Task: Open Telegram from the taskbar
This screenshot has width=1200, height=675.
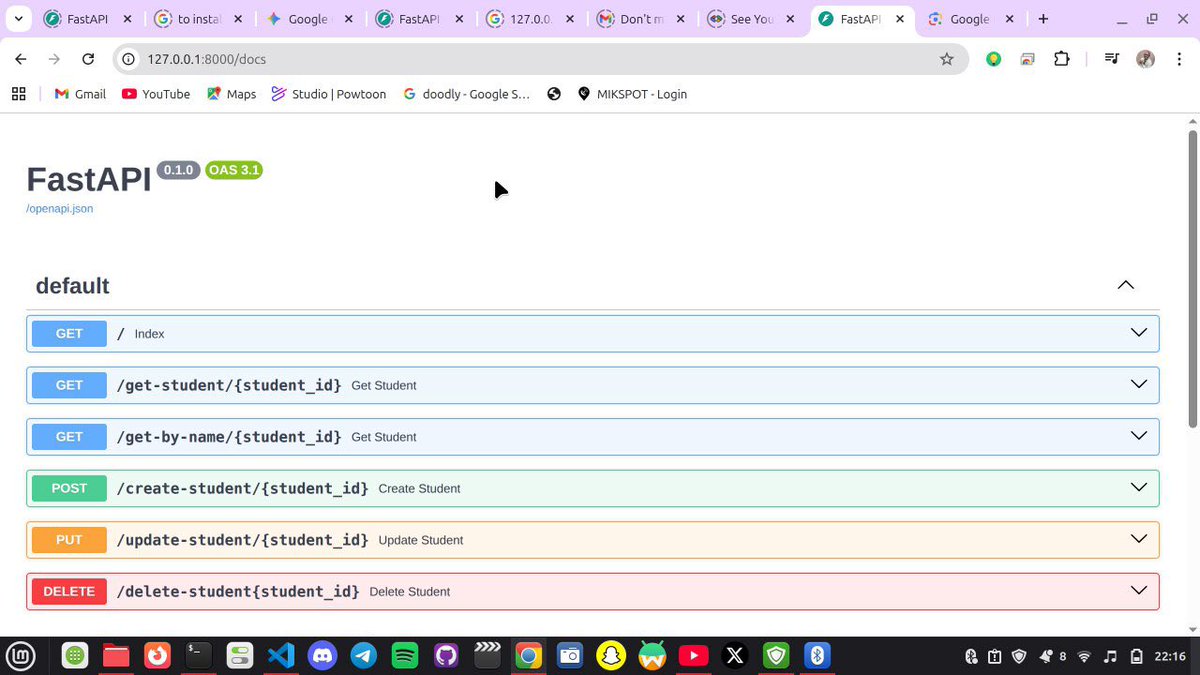Action: (x=364, y=656)
